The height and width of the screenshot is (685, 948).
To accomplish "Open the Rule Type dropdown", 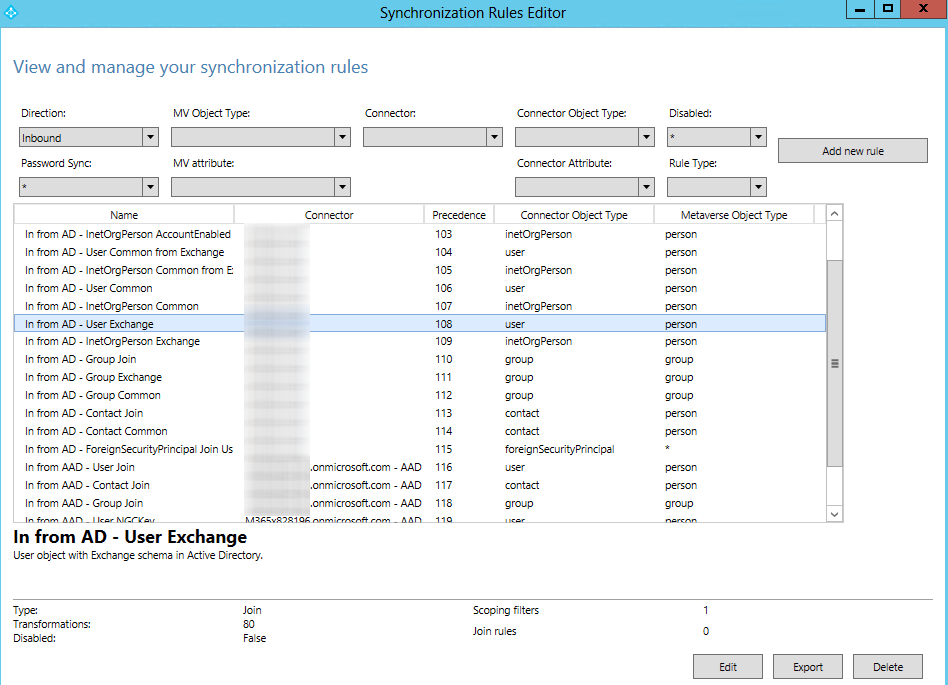I will (x=757, y=186).
